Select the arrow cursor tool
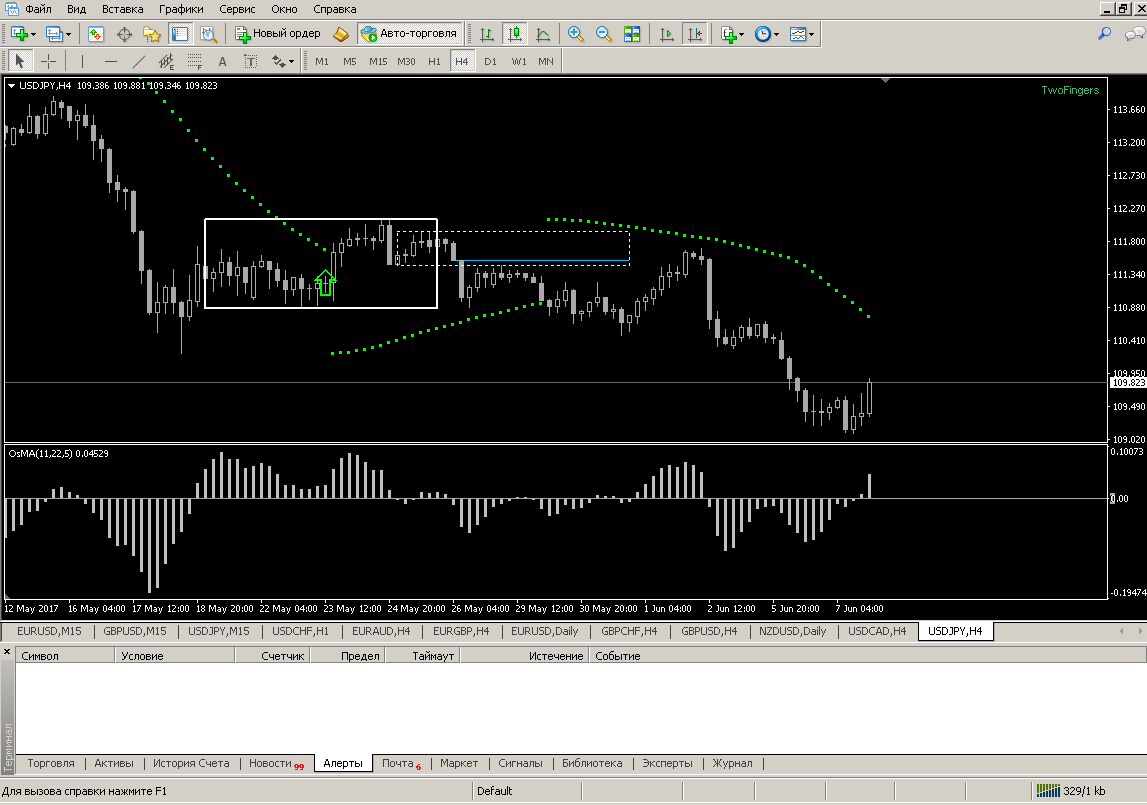This screenshot has width=1147, height=805. pyautogui.click(x=20, y=61)
